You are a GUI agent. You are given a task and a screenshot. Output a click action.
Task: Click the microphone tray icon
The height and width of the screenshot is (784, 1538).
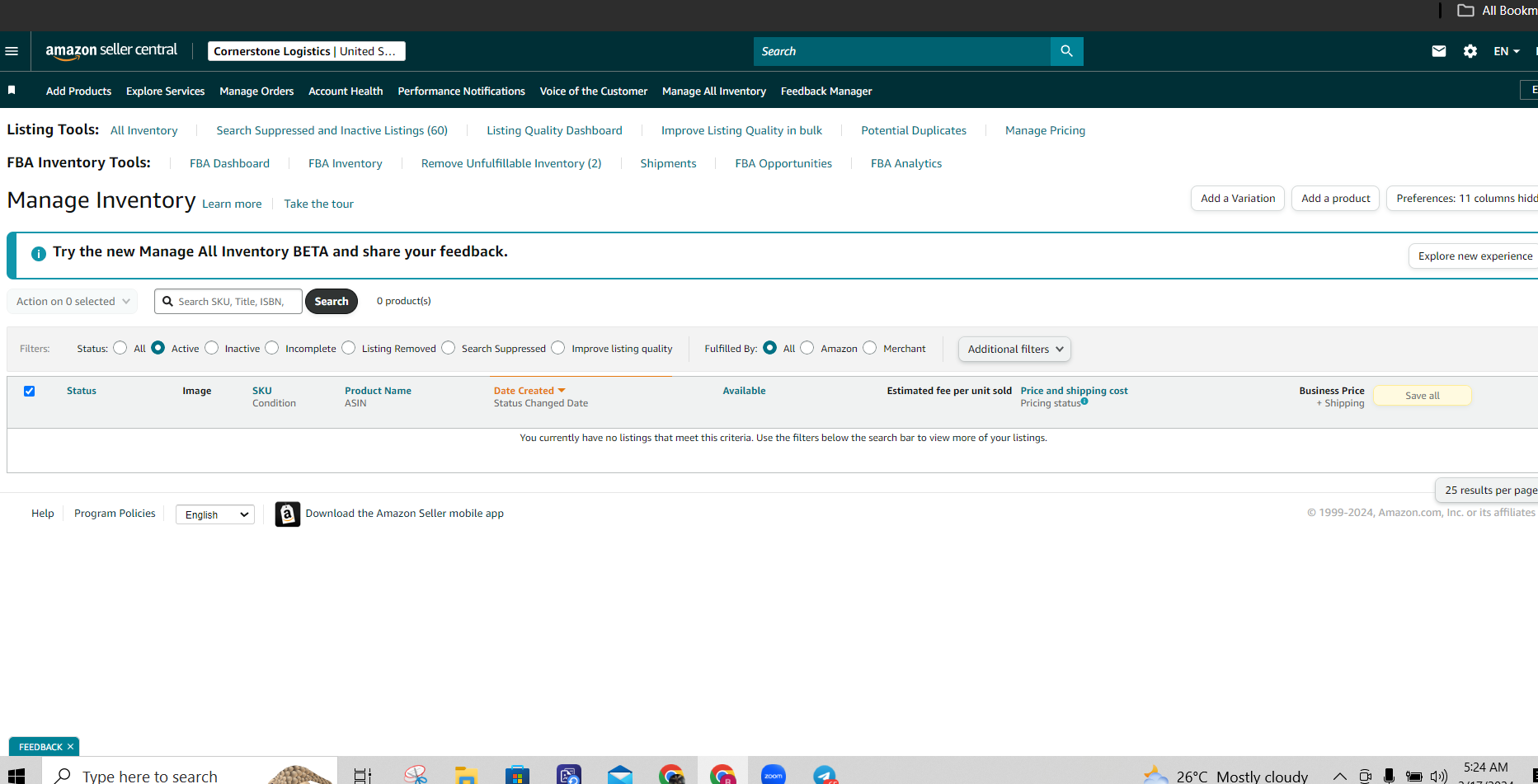tap(1390, 777)
